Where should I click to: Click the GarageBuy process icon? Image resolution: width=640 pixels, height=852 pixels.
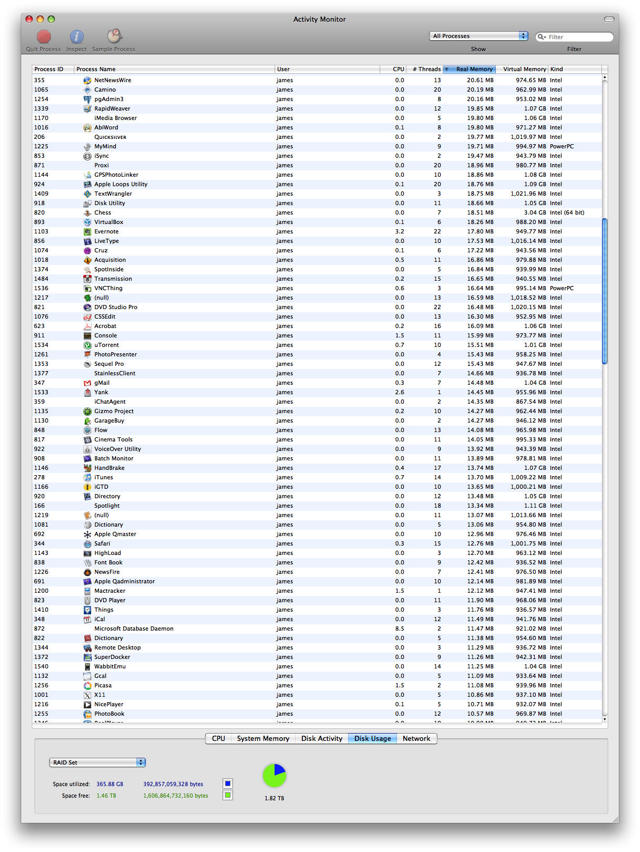pos(88,421)
